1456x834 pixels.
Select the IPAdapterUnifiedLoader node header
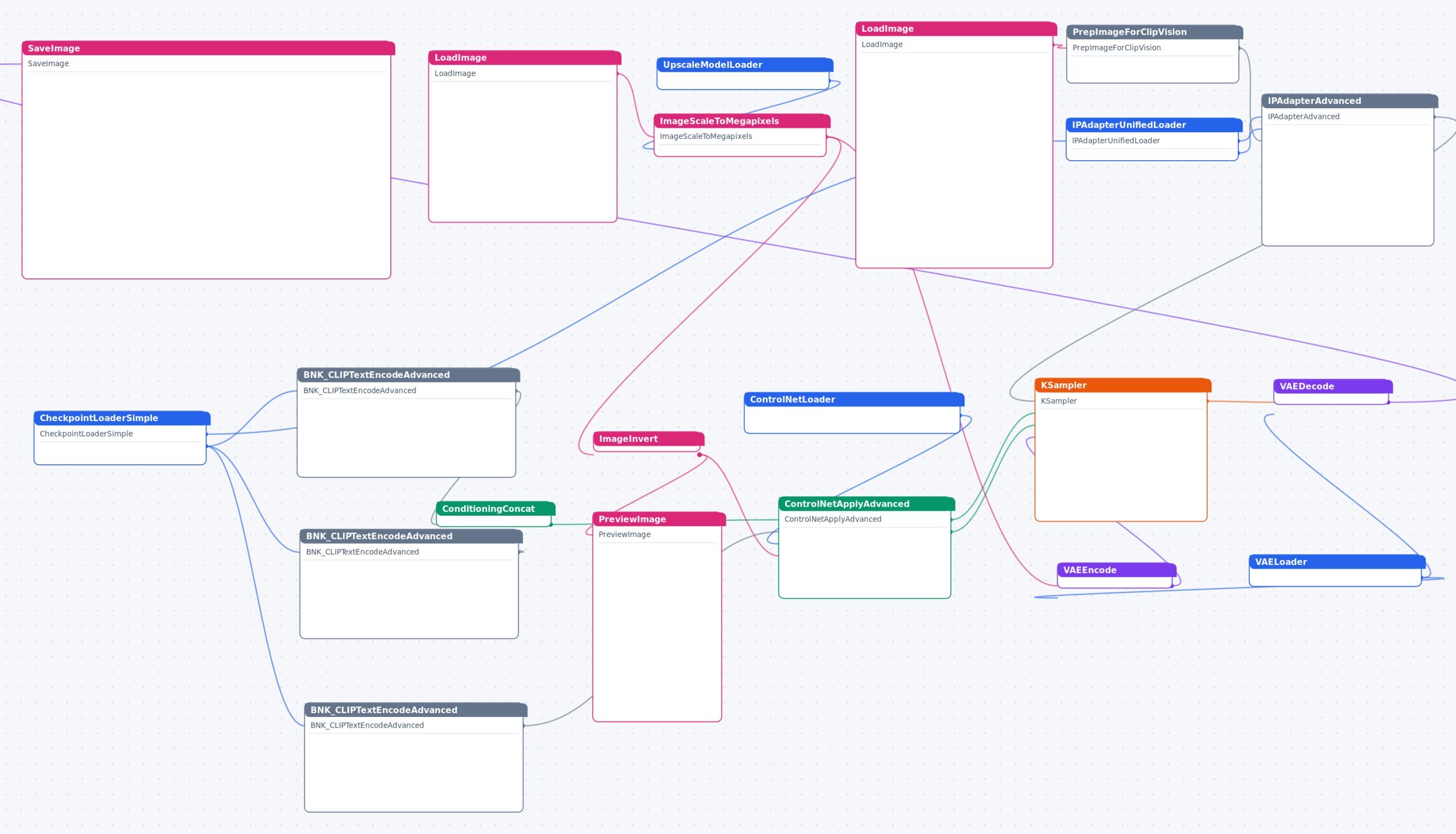(1154, 125)
